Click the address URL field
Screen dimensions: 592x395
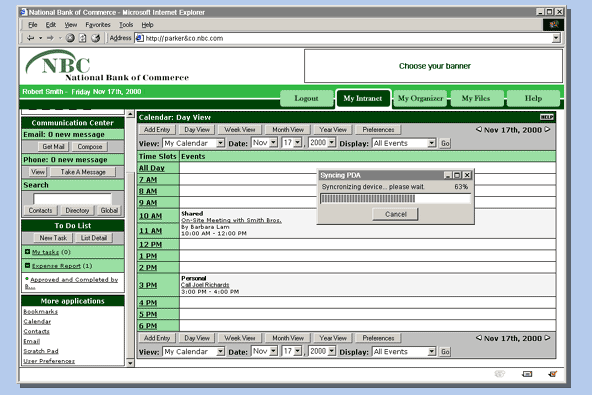[348, 38]
